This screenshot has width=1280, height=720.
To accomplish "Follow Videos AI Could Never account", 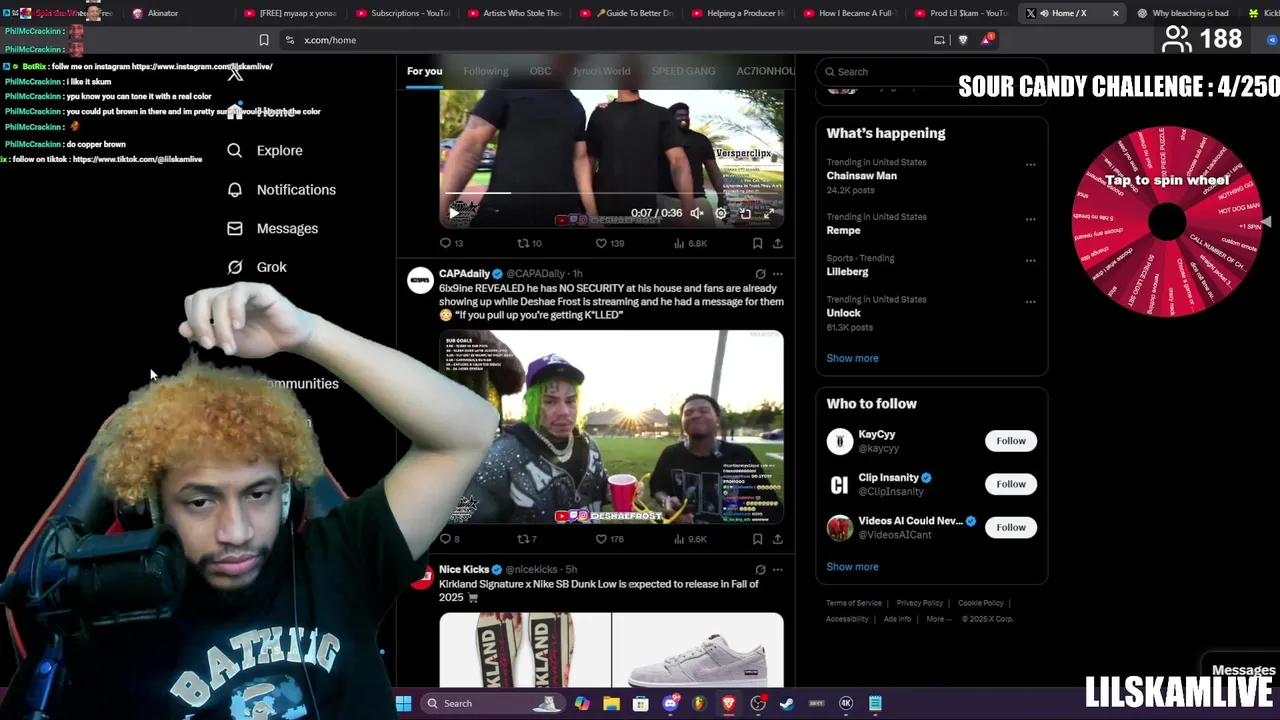I will 1010,527.
